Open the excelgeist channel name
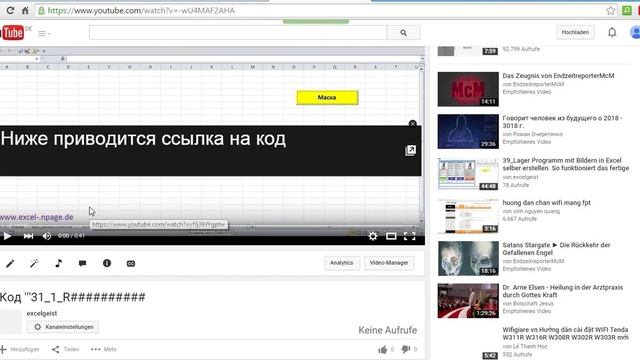This screenshot has width=640, height=360. pos(42,313)
